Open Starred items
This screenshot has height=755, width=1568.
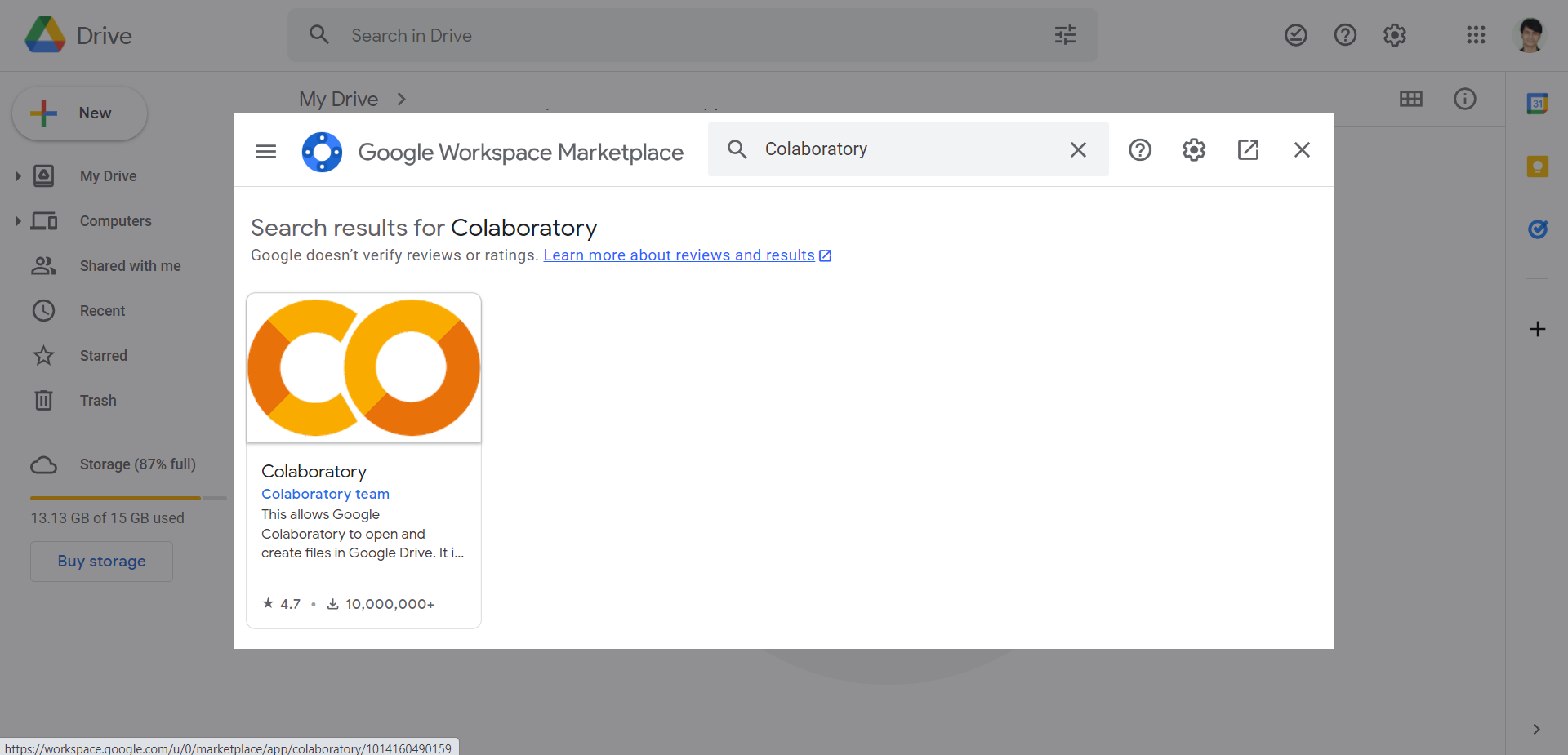(x=103, y=356)
